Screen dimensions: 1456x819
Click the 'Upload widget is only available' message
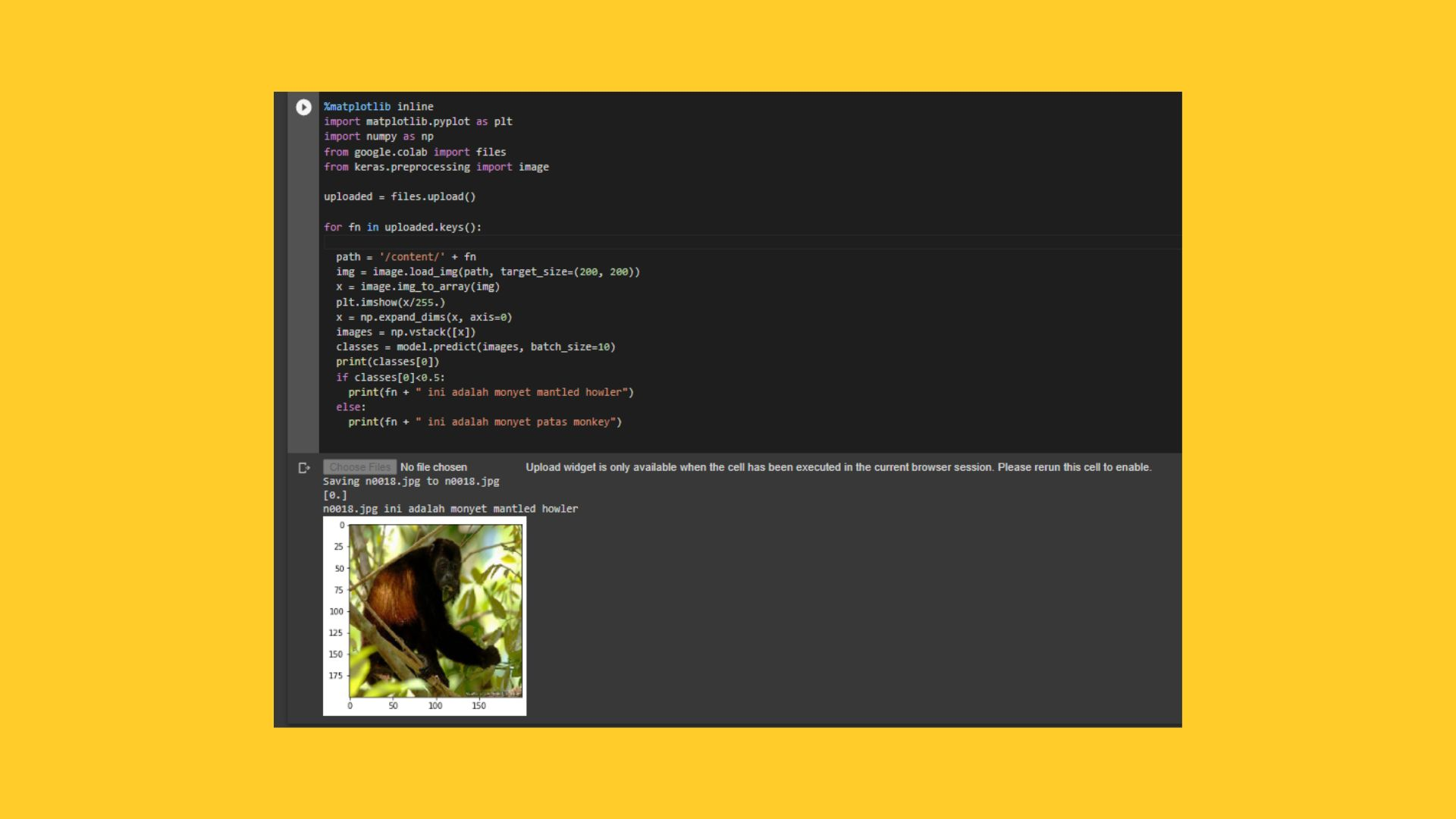(x=839, y=467)
